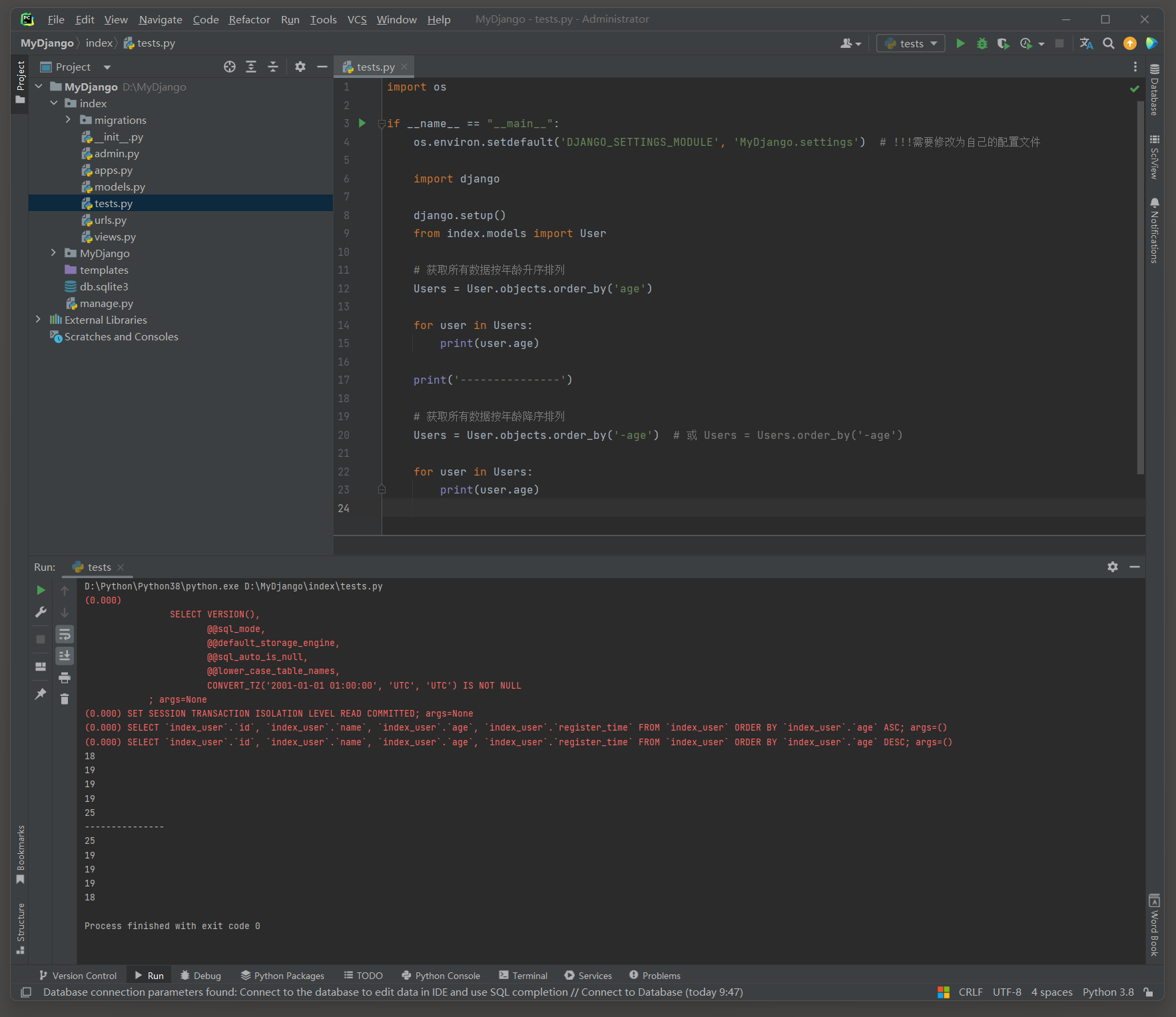Open Bookmarks side tool window
The width and height of the screenshot is (1176, 1017).
click(21, 854)
